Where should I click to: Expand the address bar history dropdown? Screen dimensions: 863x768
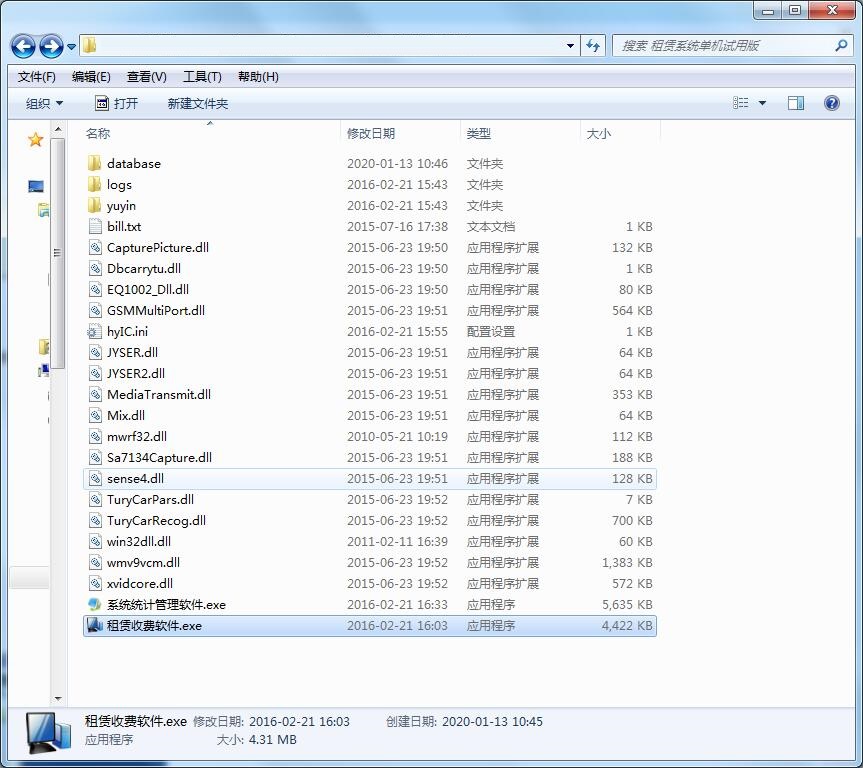click(x=570, y=46)
